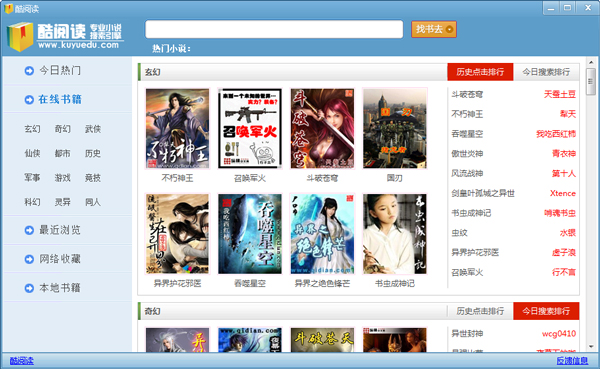Click 虫纹 in the ranking list
This screenshot has width=600, height=369.
pos(459,233)
